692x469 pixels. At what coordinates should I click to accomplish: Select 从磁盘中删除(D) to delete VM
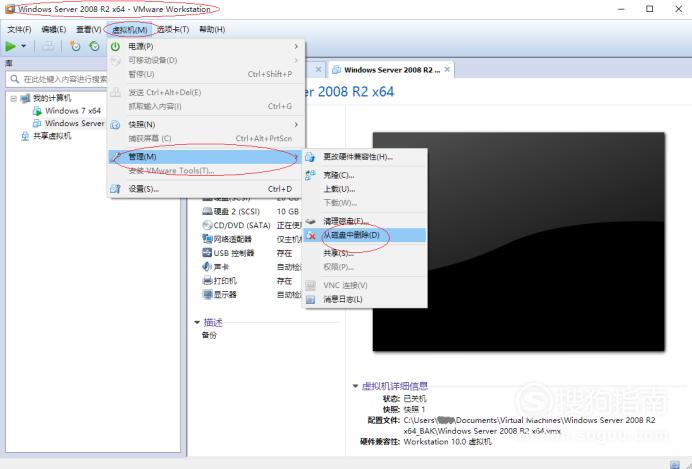point(365,235)
